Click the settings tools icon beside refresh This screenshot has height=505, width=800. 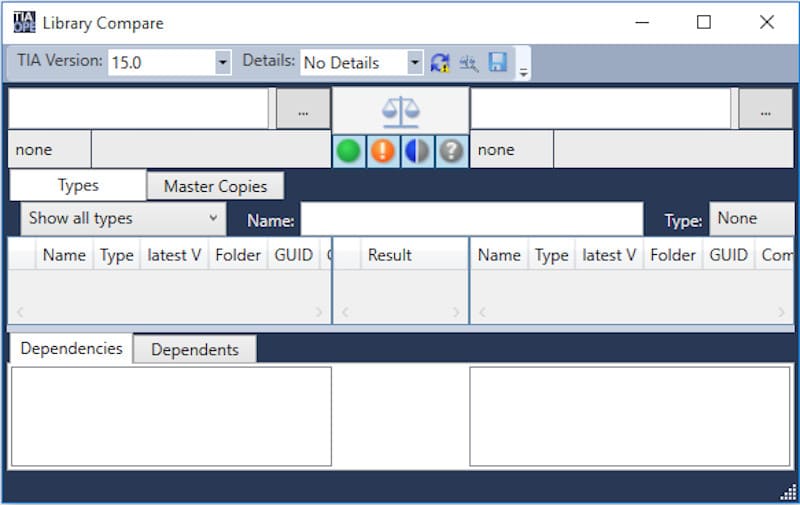click(468, 63)
